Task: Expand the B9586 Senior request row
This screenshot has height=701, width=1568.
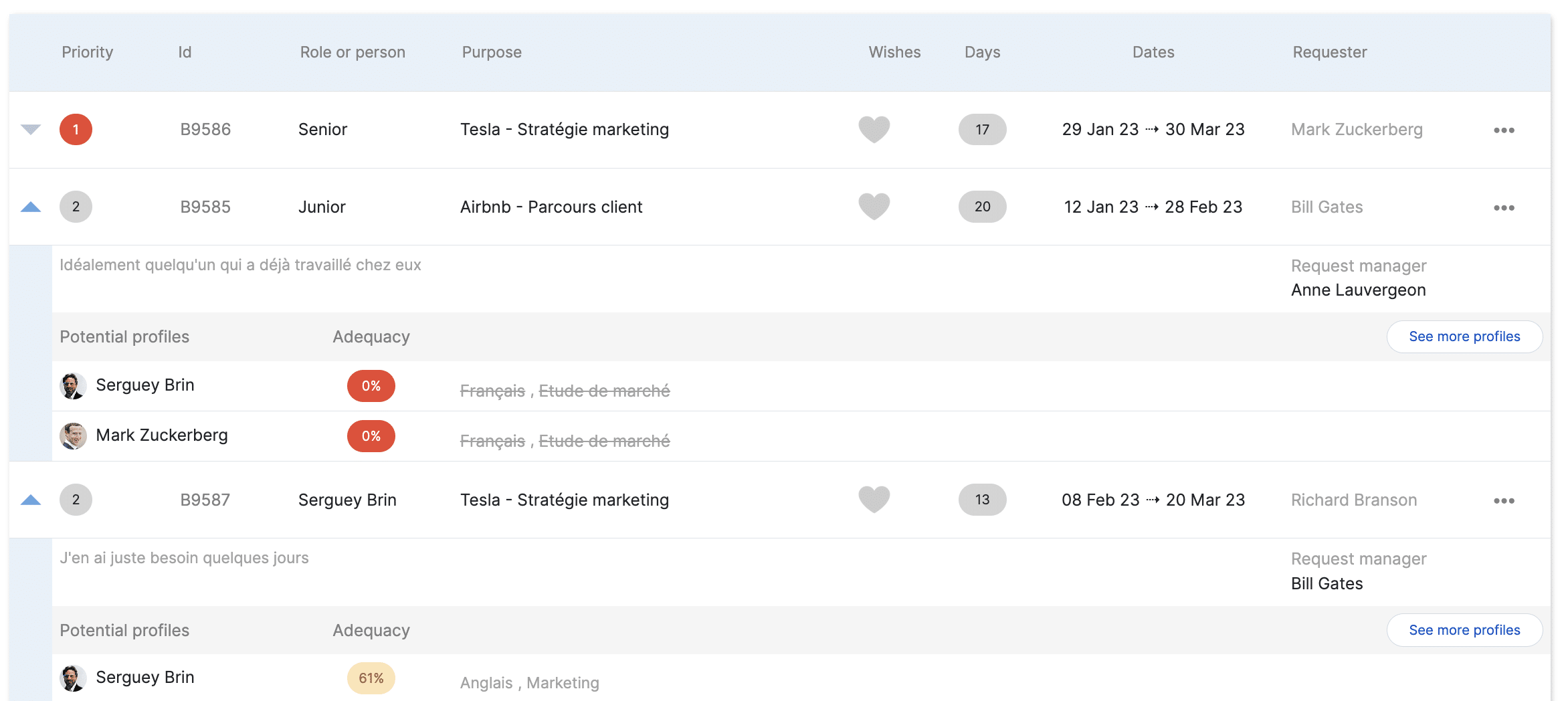Action: 31,129
